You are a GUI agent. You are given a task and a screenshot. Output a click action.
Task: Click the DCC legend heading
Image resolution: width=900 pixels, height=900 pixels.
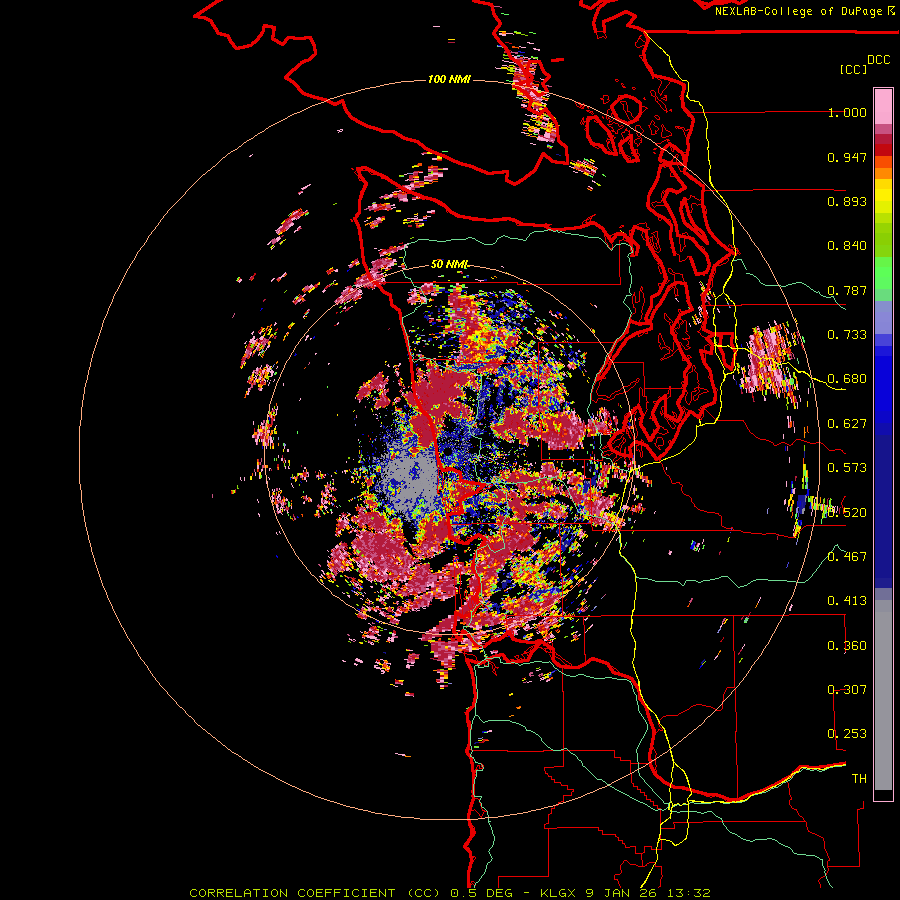pyautogui.click(x=878, y=60)
